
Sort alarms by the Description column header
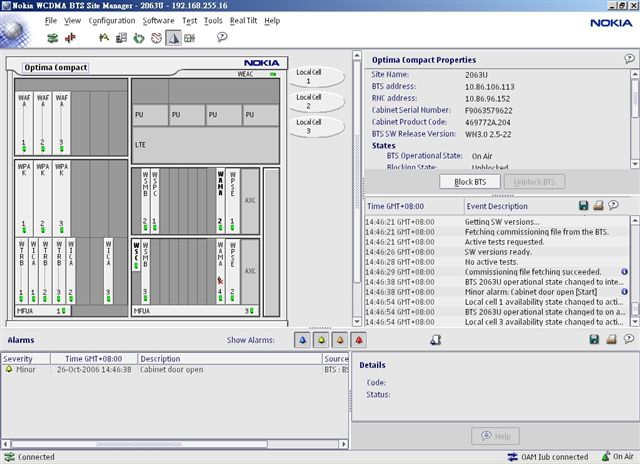coord(230,359)
